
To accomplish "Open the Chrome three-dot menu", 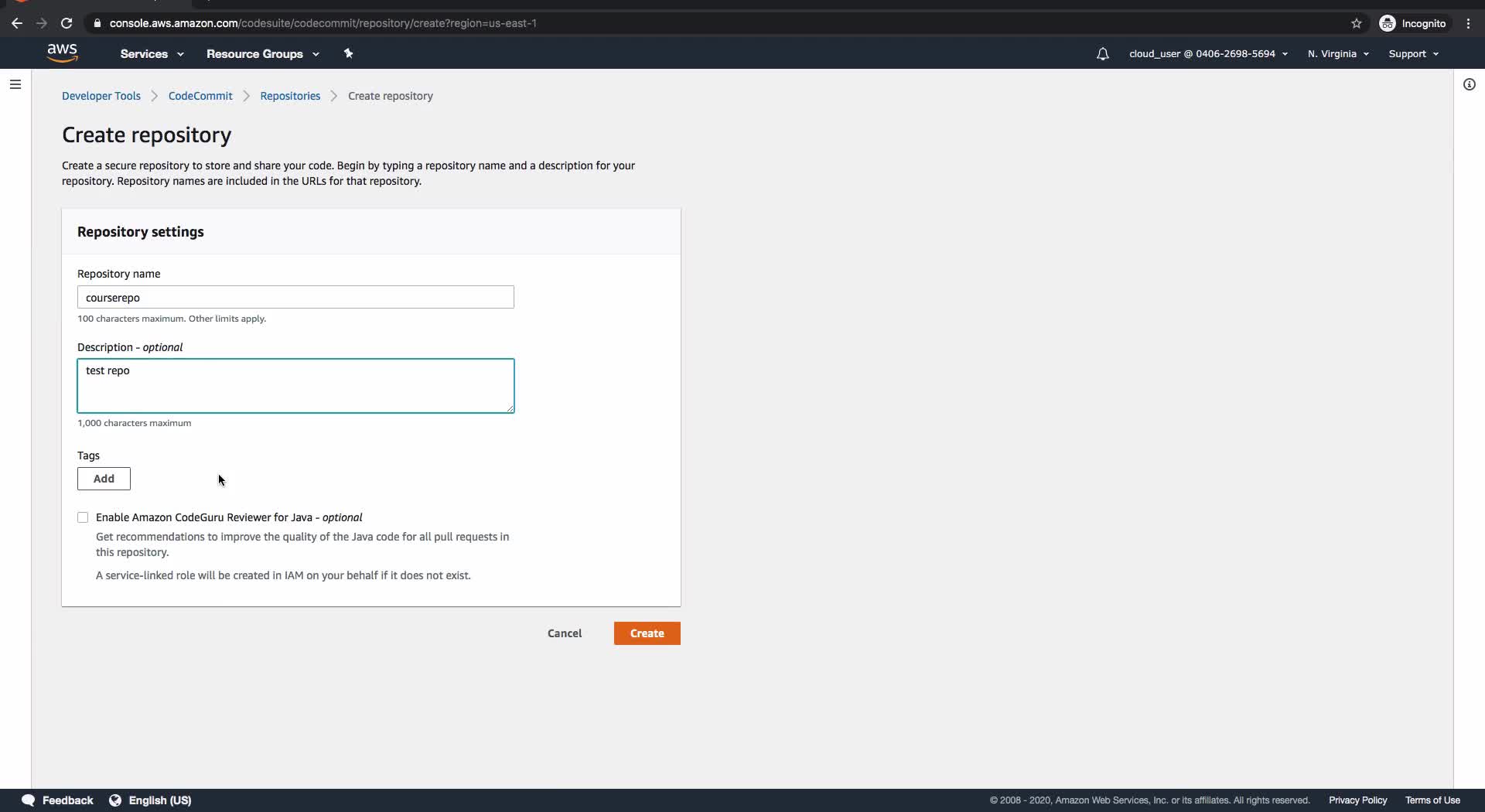I will tap(1468, 23).
